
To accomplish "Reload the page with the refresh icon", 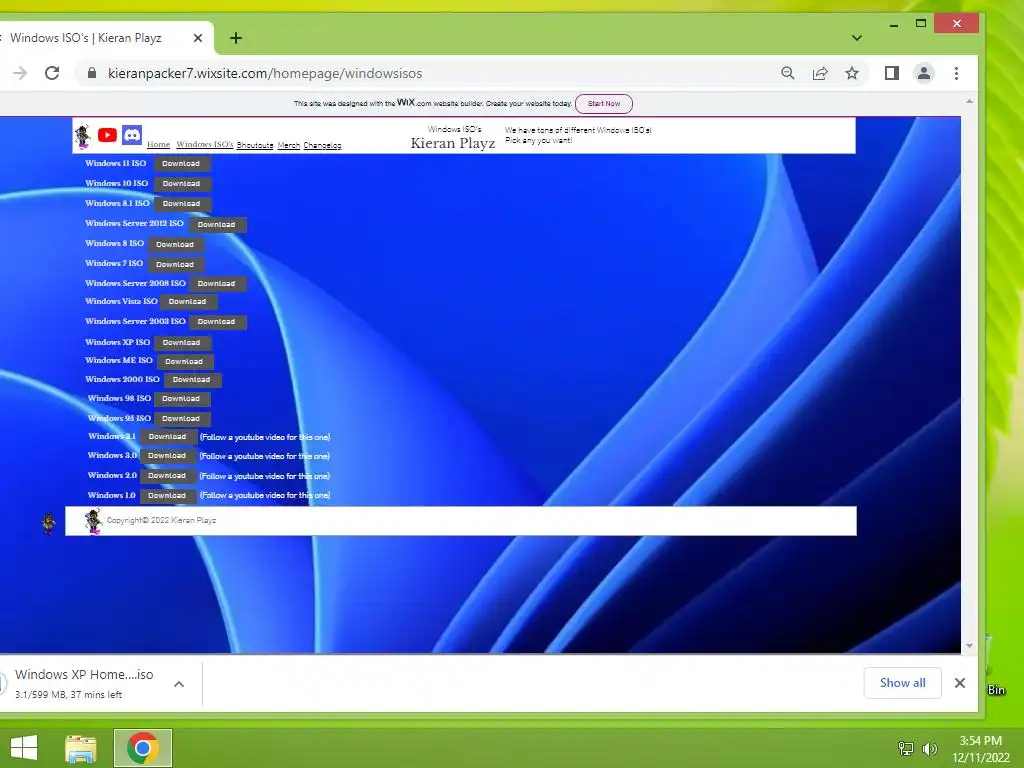I will click(x=52, y=73).
